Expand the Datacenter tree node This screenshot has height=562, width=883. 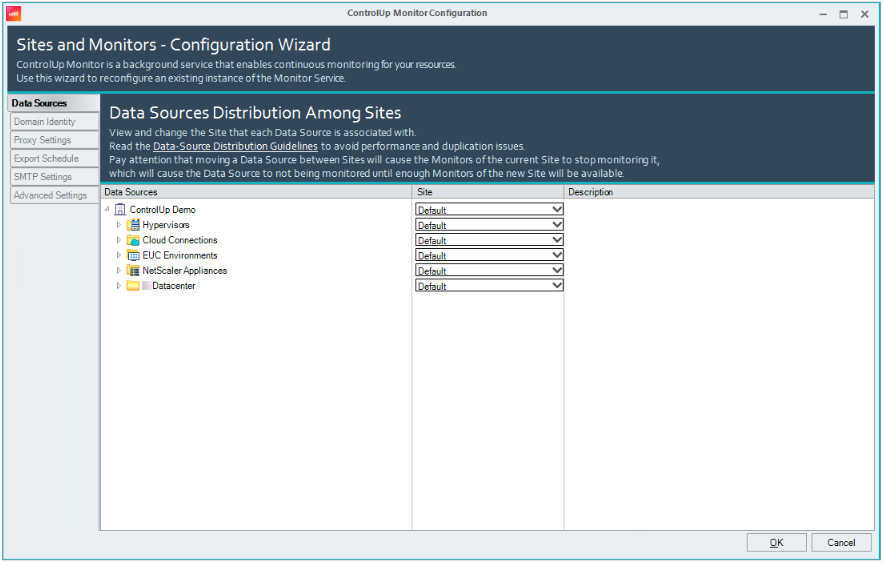[x=118, y=286]
